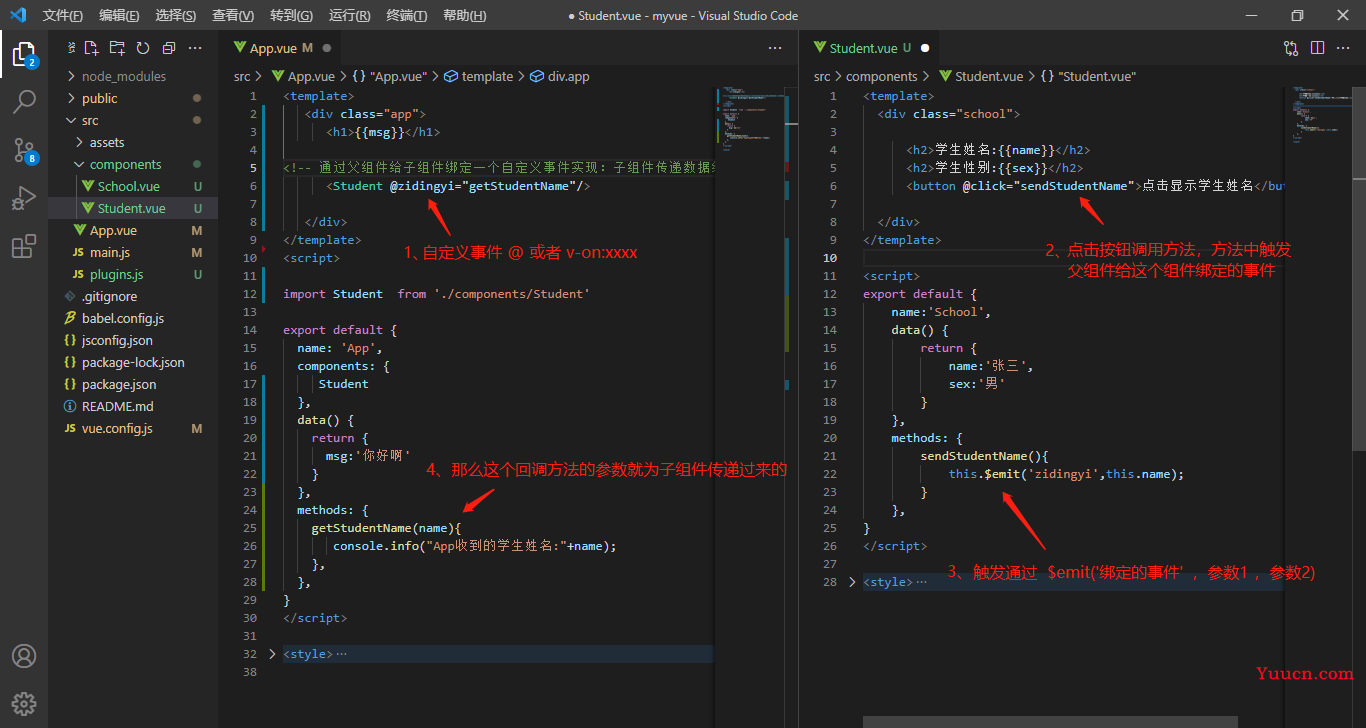Collapse the src folder
1366x728 pixels.
click(x=71, y=120)
